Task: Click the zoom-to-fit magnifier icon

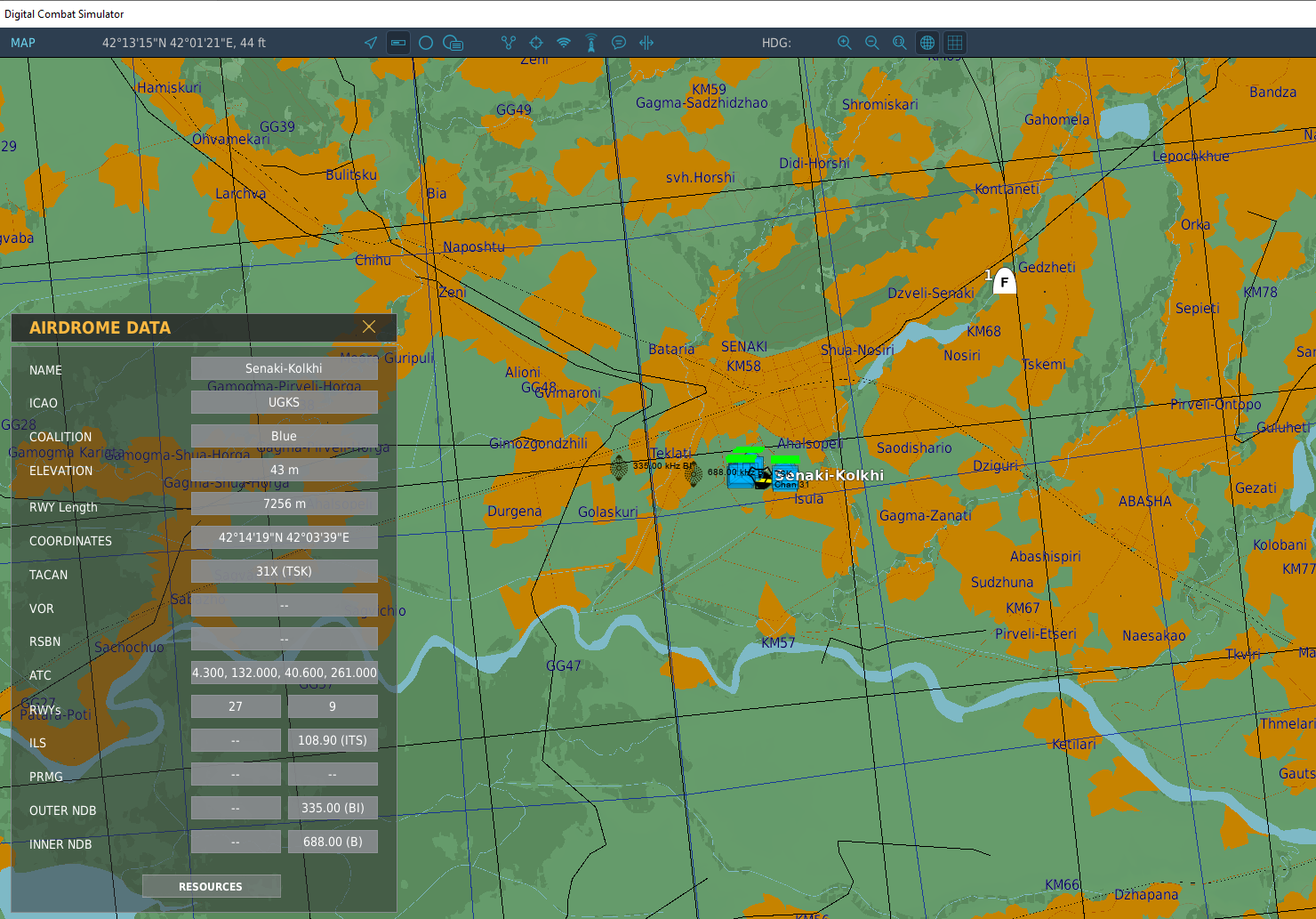Action: coord(900,43)
